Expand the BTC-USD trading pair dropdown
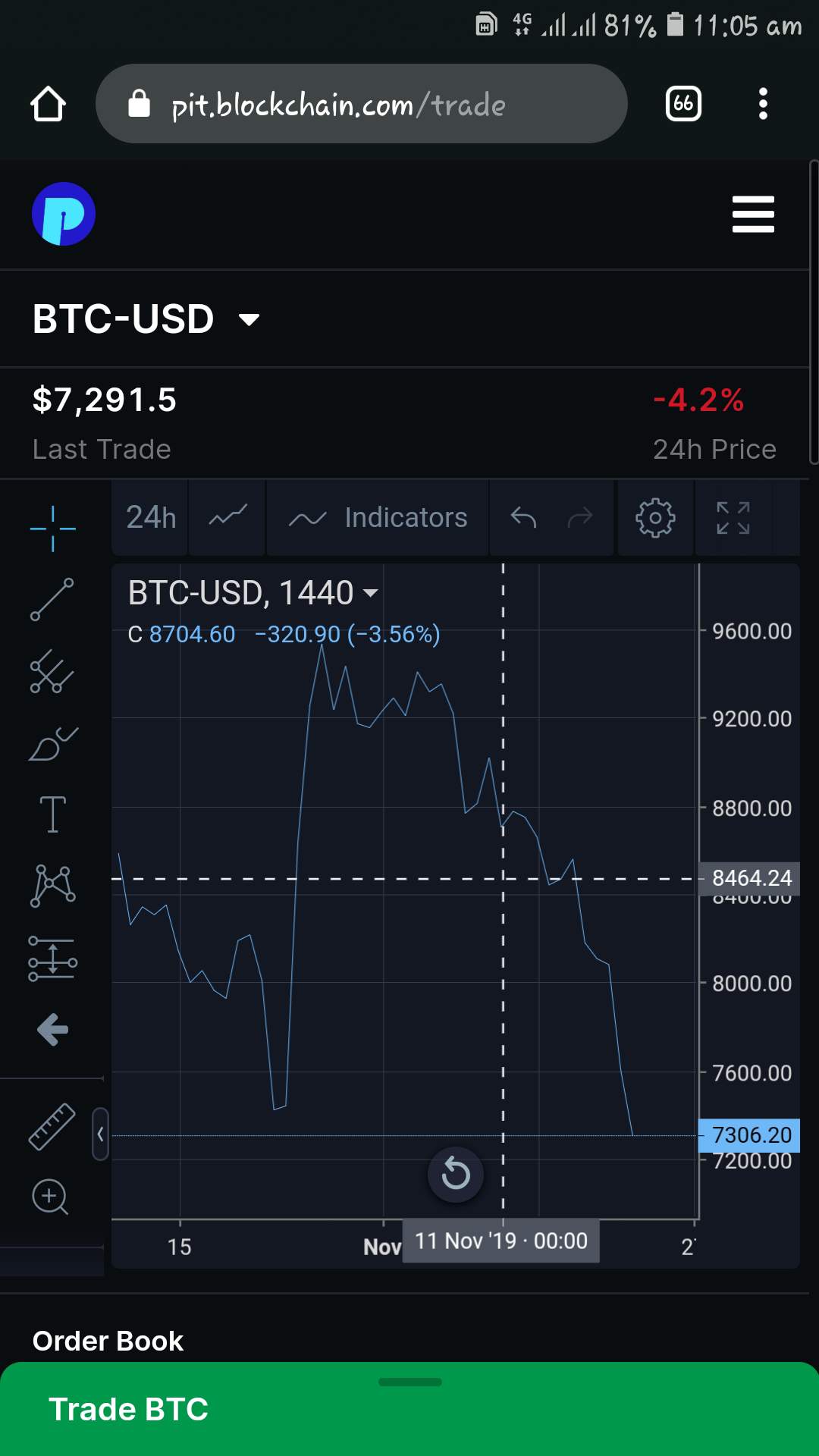Image resolution: width=819 pixels, height=1456 pixels. pyautogui.click(x=249, y=319)
